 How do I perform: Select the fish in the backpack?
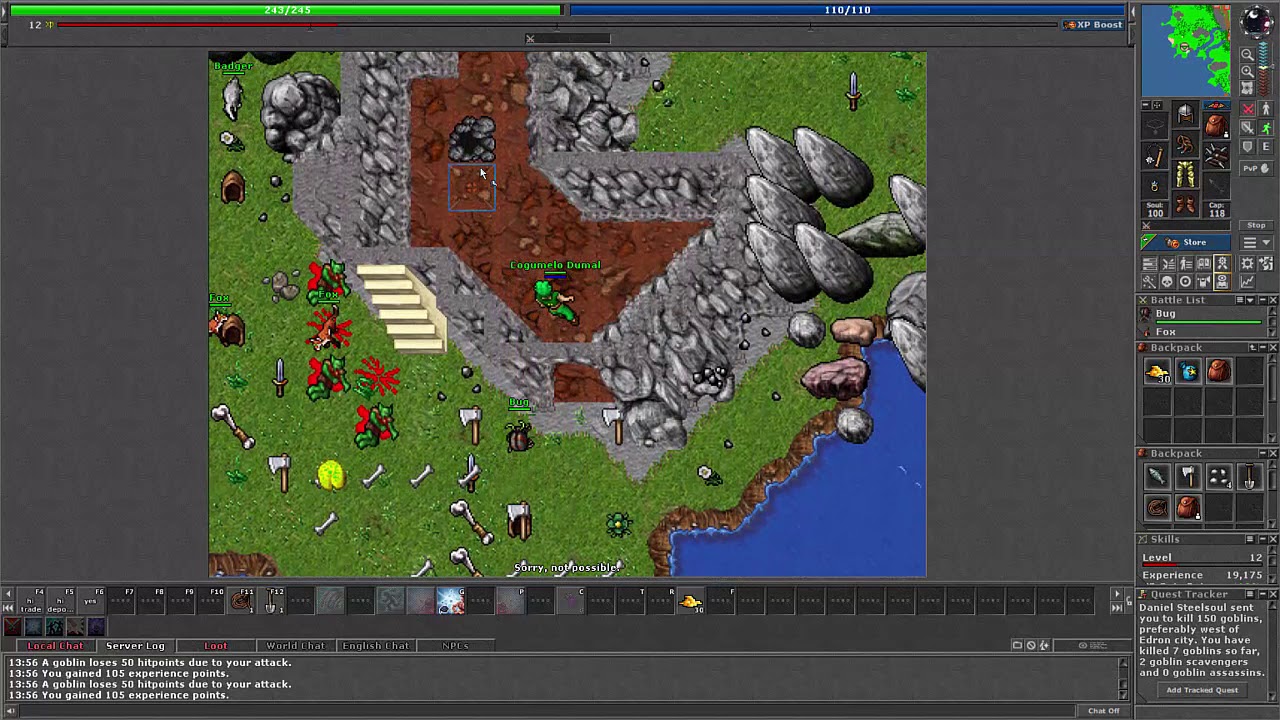1157,476
